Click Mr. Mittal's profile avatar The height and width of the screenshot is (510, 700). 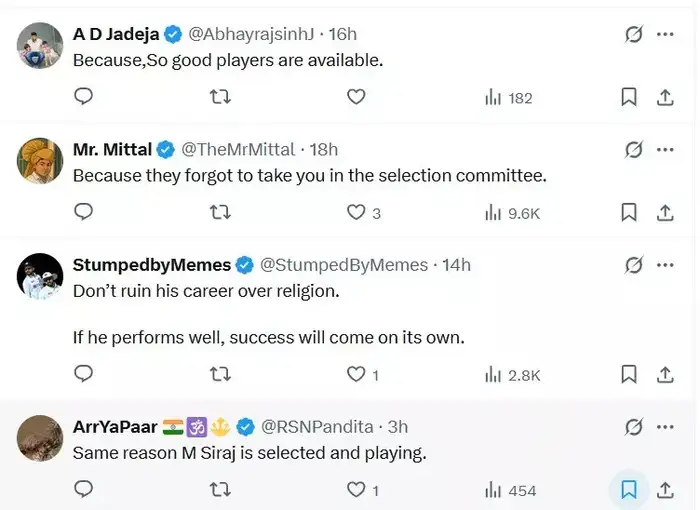(41, 160)
